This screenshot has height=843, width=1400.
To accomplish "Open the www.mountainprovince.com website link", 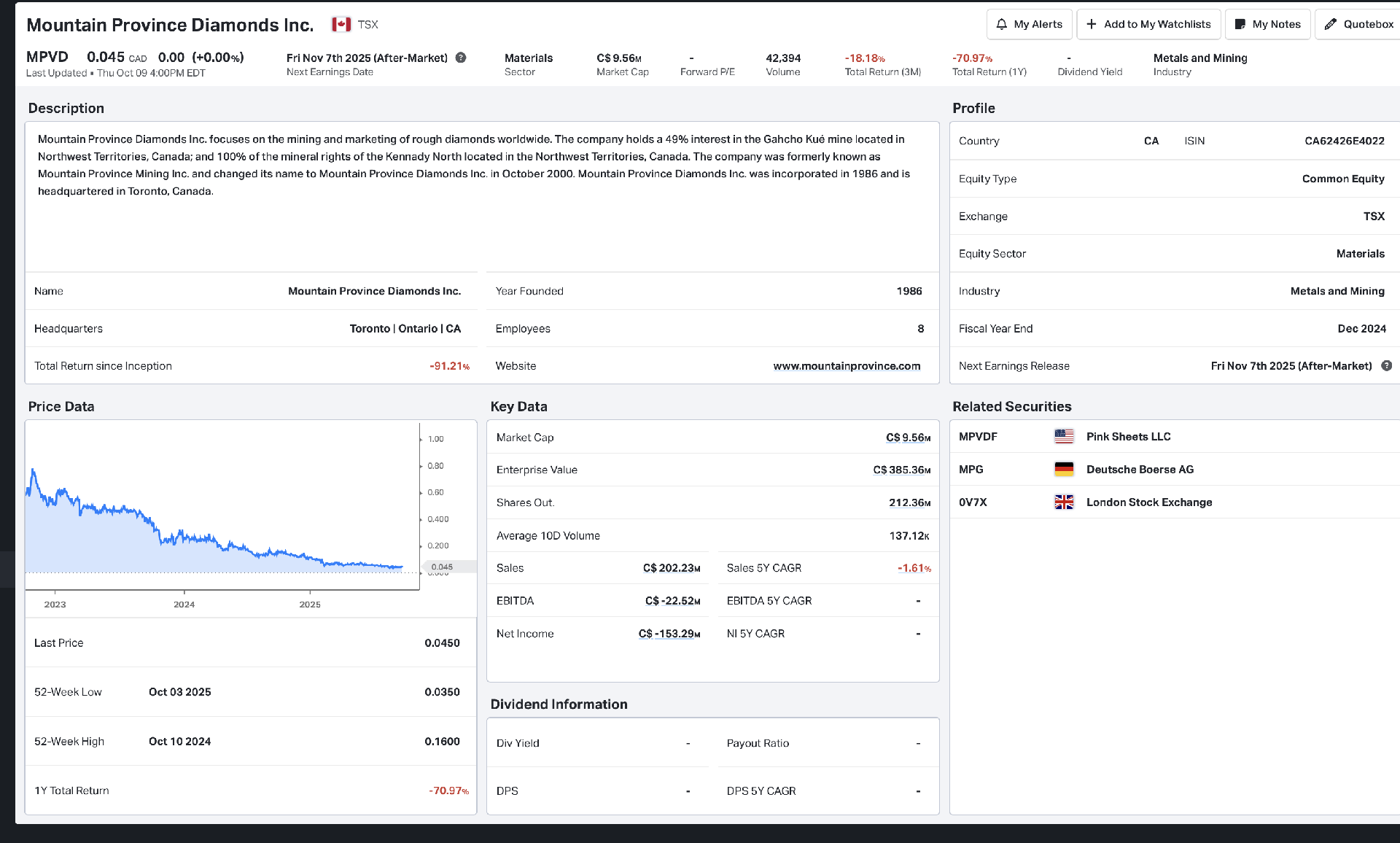I will (847, 366).
